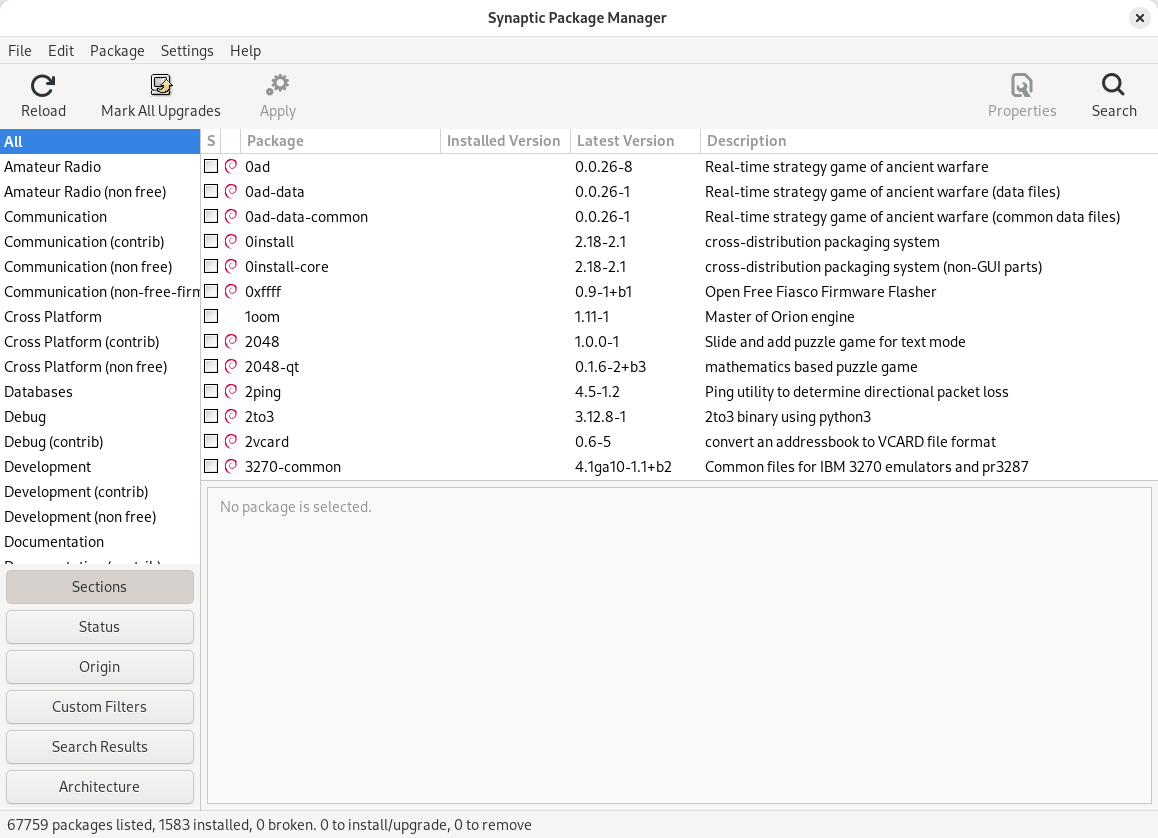Sort by the Description column header
Screen dimensions: 1158x838
coord(928,141)
